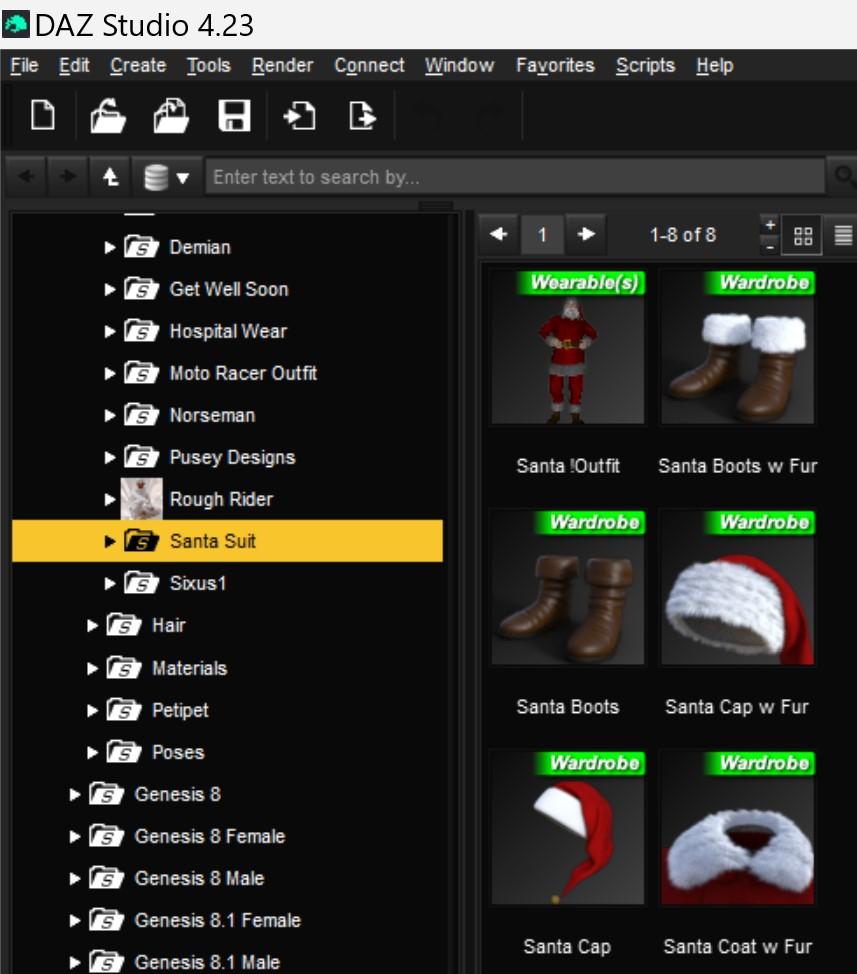This screenshot has height=974, width=857.
Task: Click the Save floppy disk icon
Action: (x=234, y=116)
